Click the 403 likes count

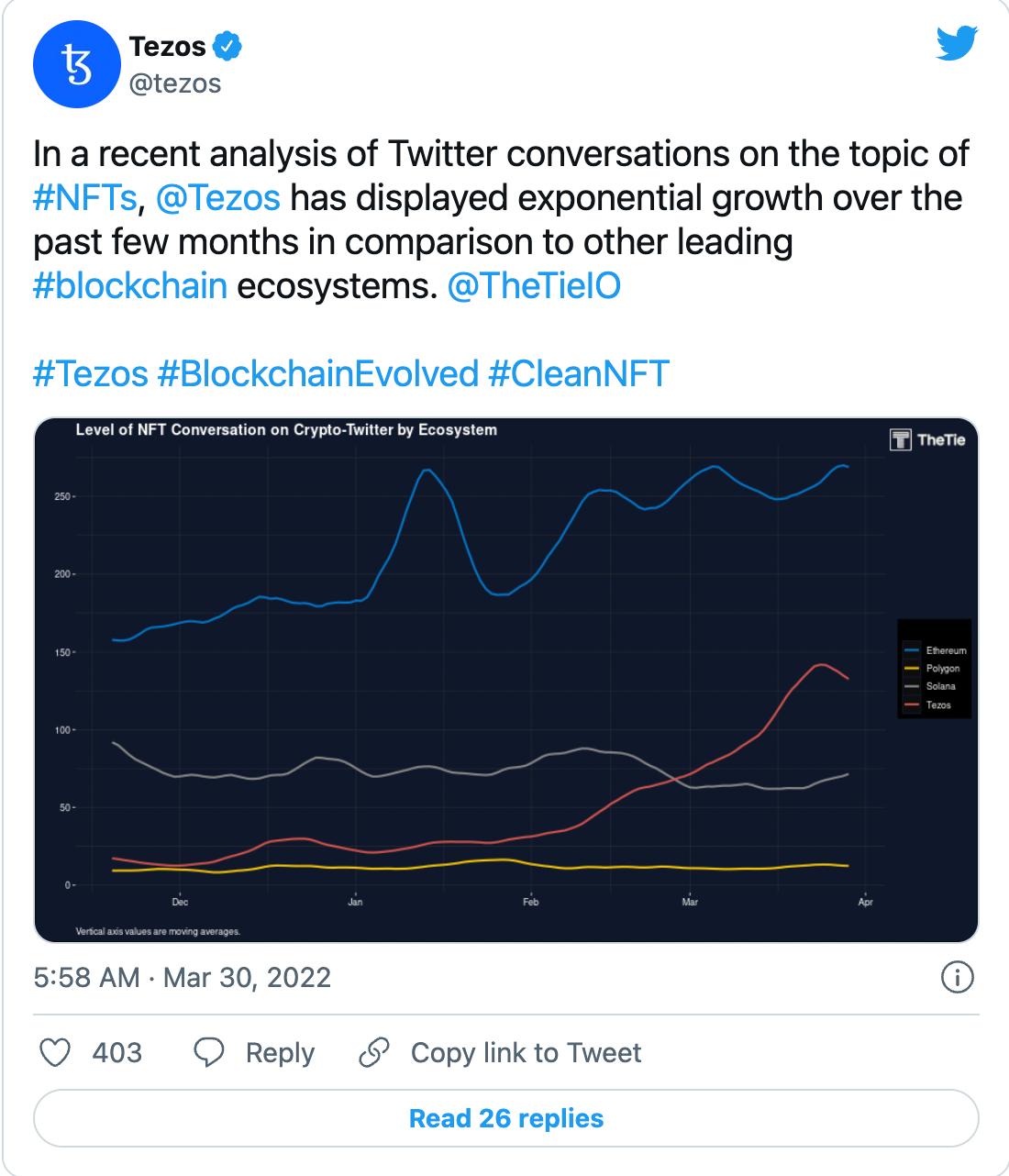[x=114, y=1053]
